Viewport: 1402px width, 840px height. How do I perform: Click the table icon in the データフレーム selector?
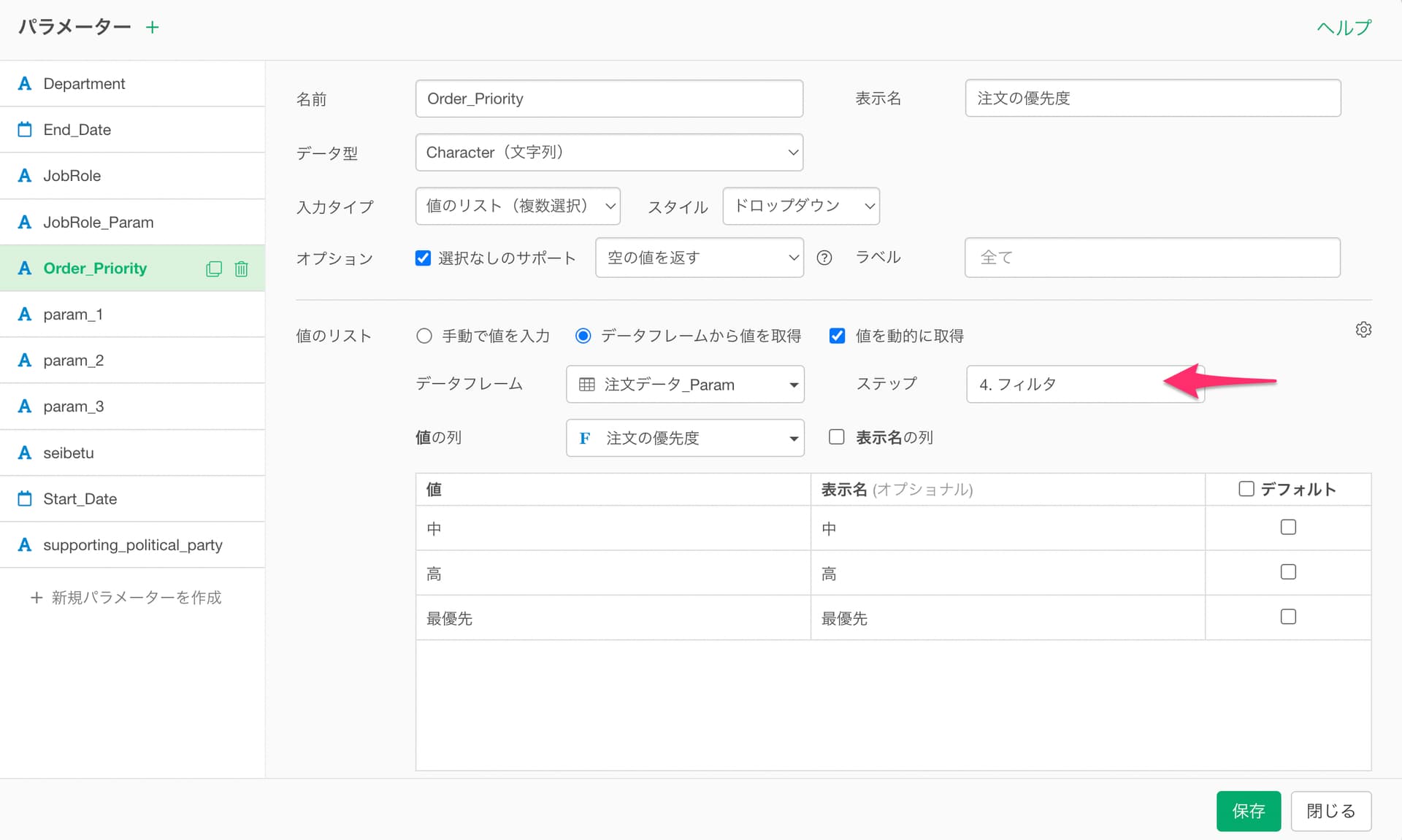586,385
